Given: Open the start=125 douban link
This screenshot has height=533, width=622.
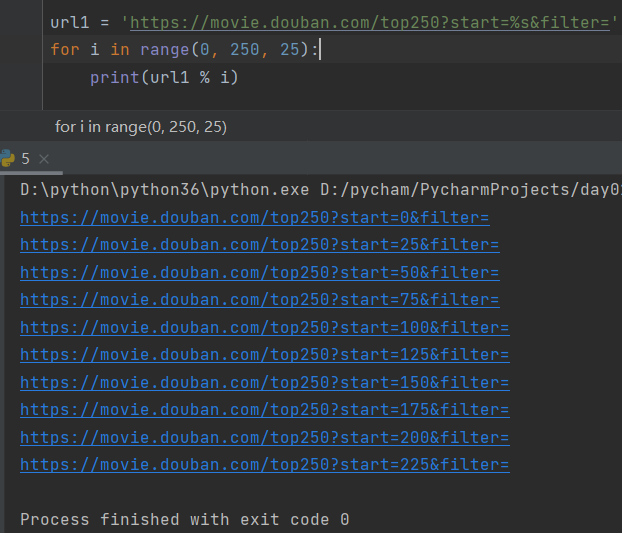Looking at the screenshot, I should 265,355.
